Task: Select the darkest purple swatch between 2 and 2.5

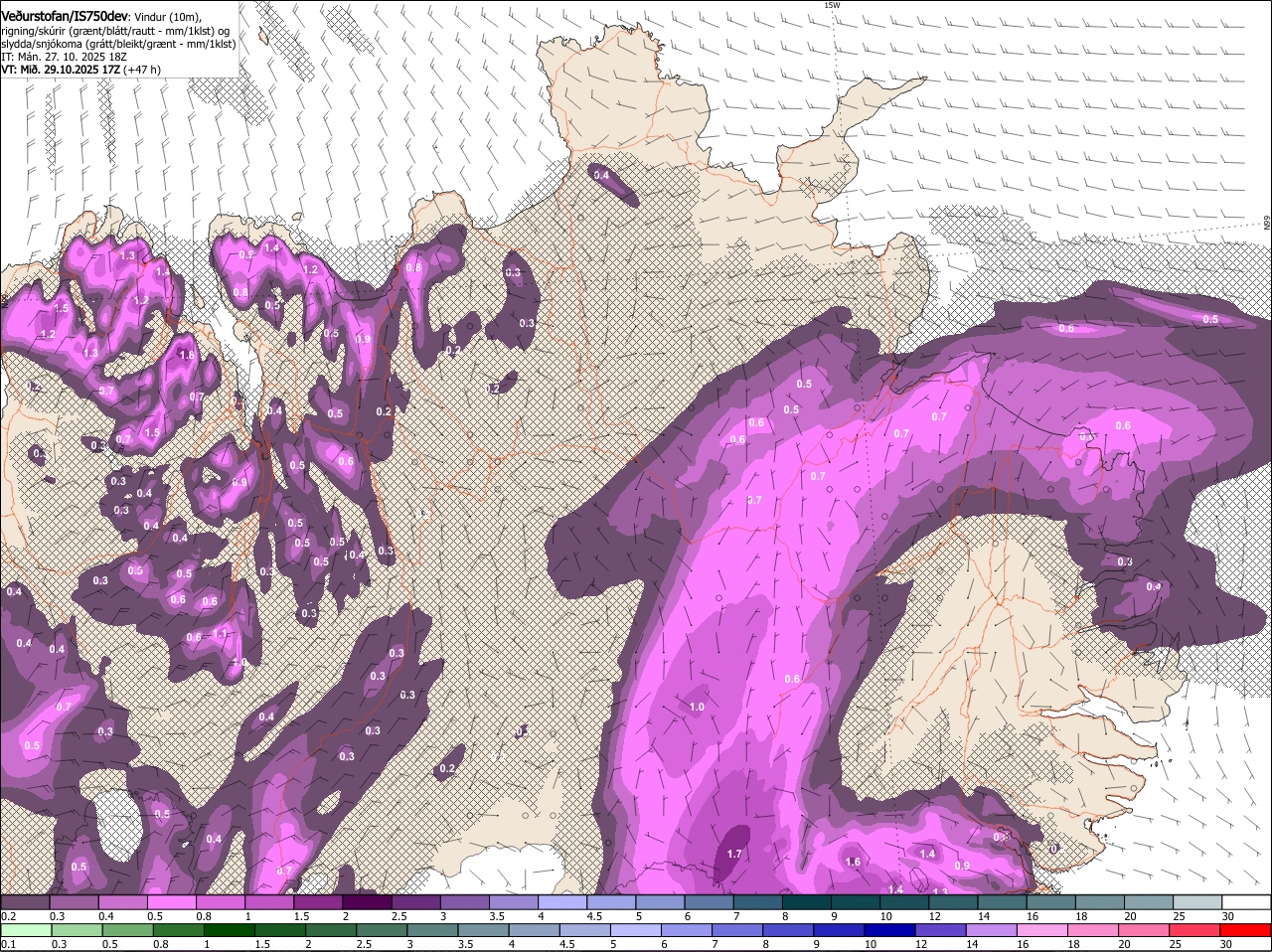Action: coord(368,902)
